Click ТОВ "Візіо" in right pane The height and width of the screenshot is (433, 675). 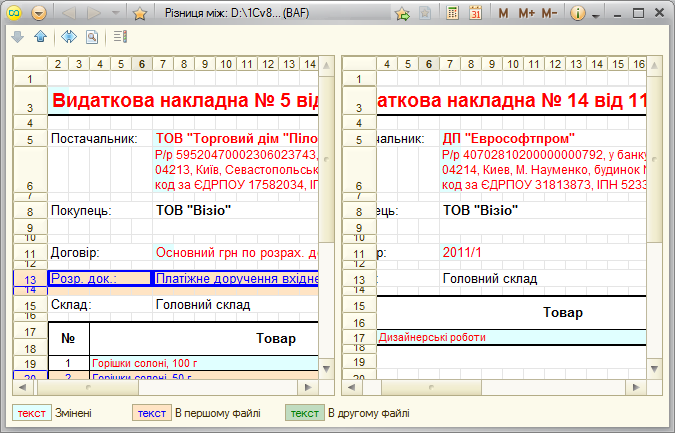pyautogui.click(x=480, y=210)
